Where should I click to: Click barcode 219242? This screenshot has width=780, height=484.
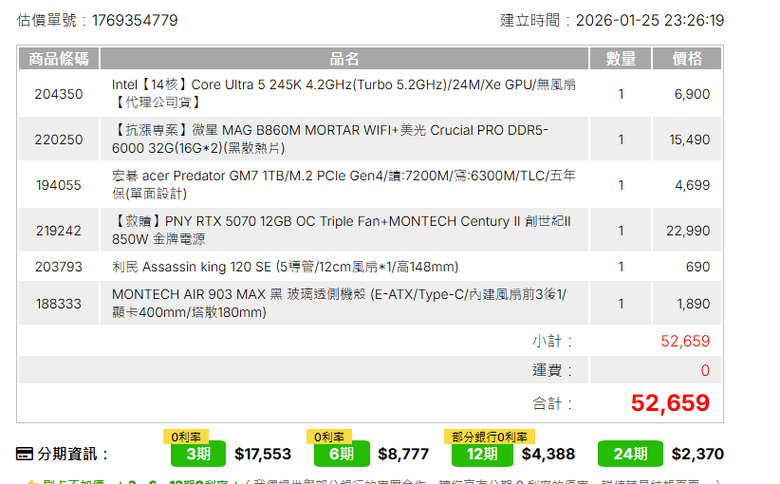click(59, 231)
